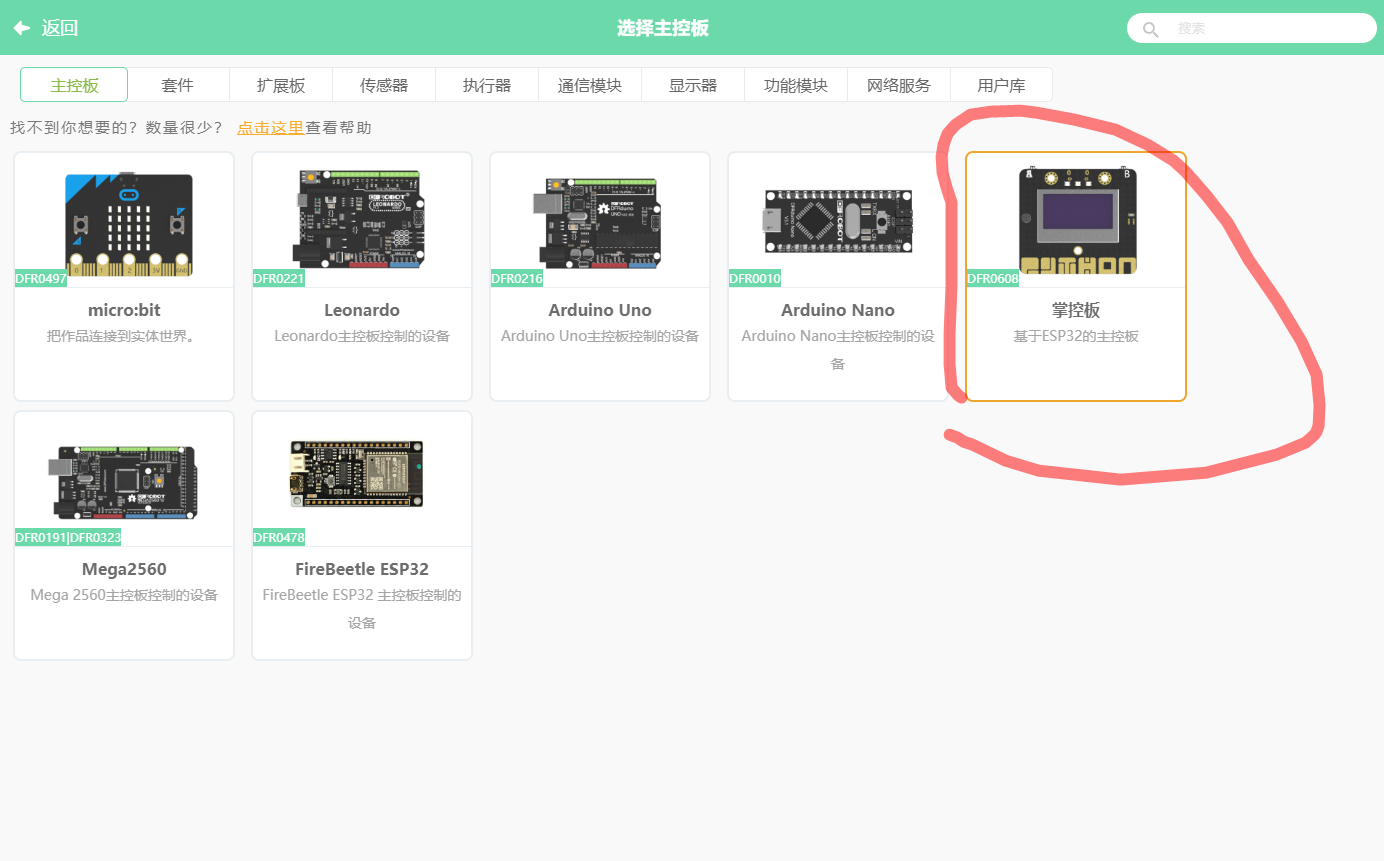Click the DFR0216 product tag

[x=517, y=278]
